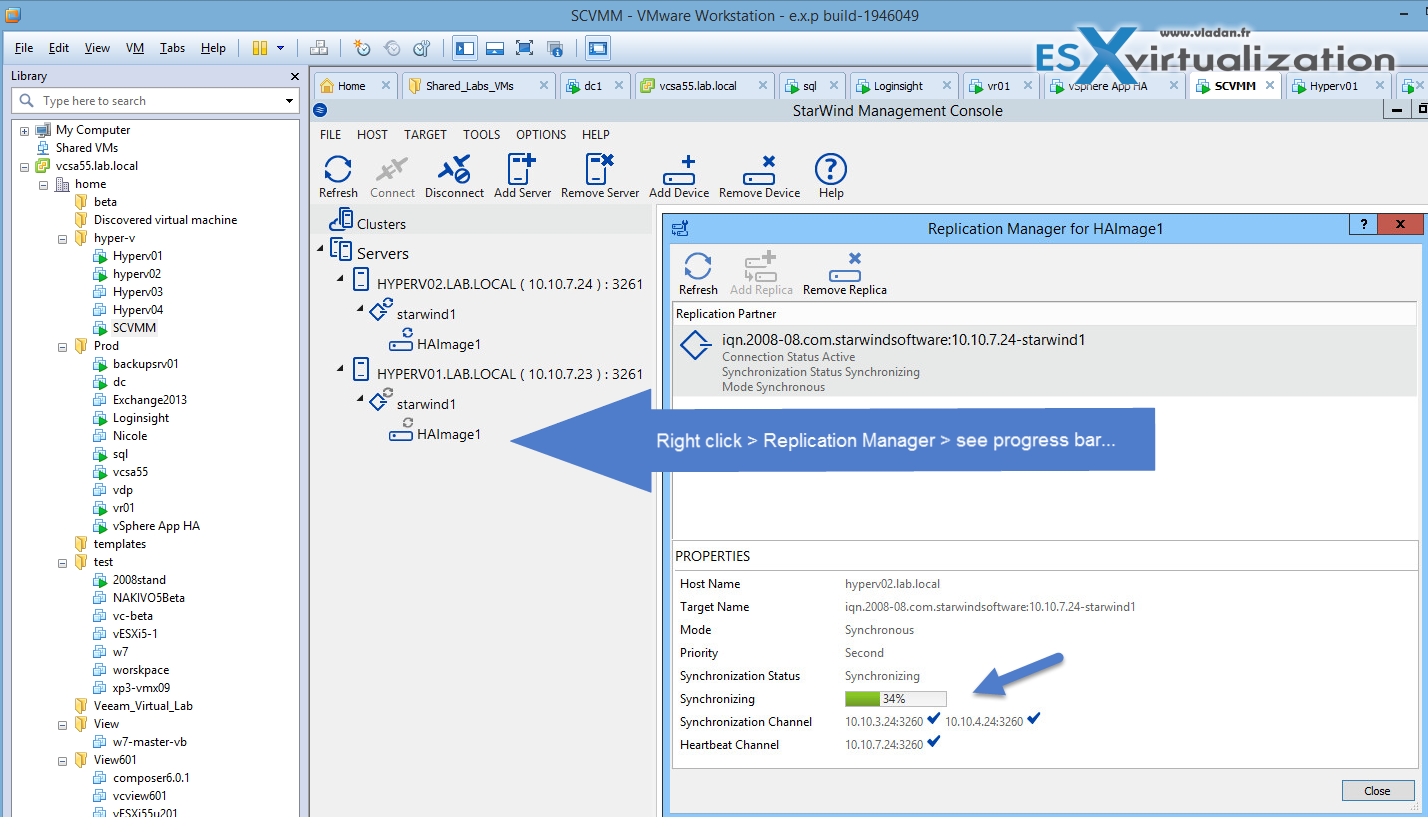The height and width of the screenshot is (817, 1428).
Task: Click the VMware pause VM toolbar icon
Action: 260,48
